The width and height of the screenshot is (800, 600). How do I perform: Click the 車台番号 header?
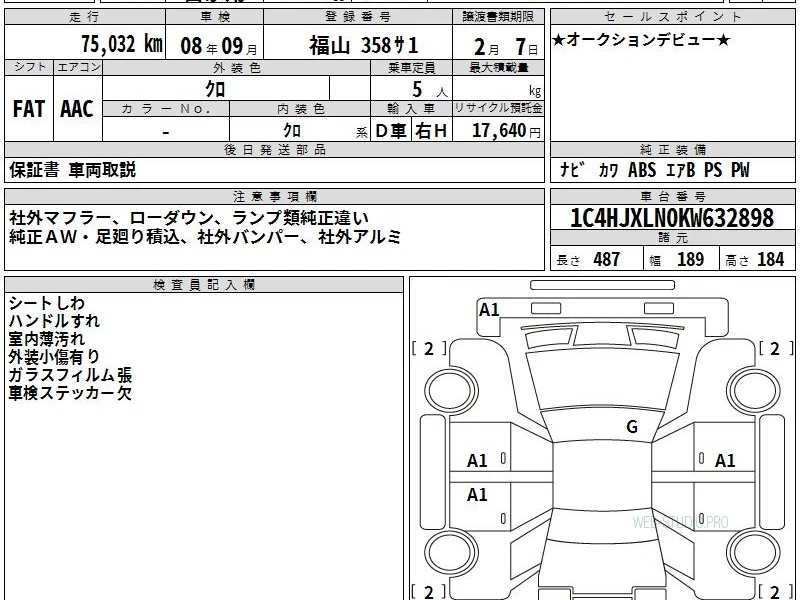click(x=672, y=196)
